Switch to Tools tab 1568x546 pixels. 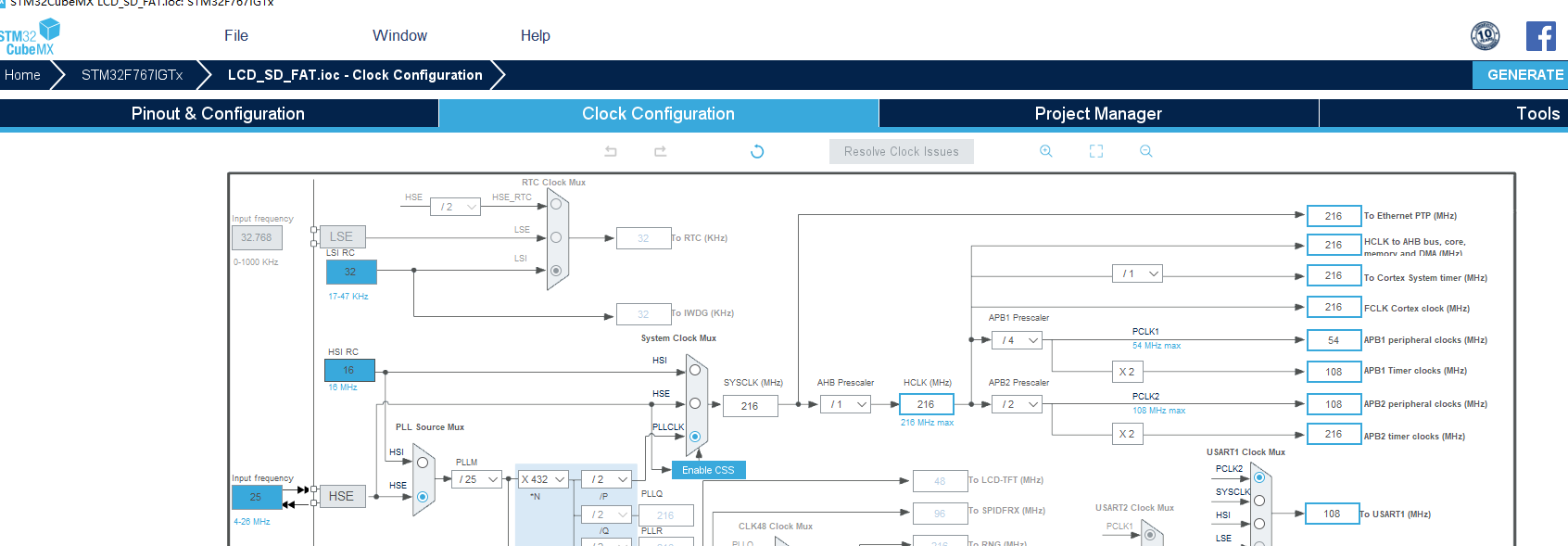(1444, 113)
